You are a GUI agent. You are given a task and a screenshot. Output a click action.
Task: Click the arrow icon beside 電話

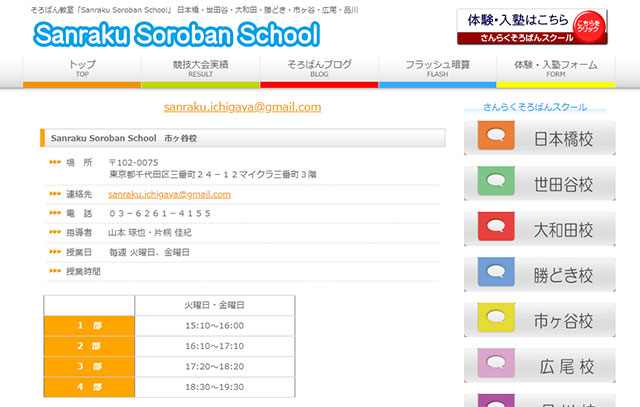click(55, 213)
